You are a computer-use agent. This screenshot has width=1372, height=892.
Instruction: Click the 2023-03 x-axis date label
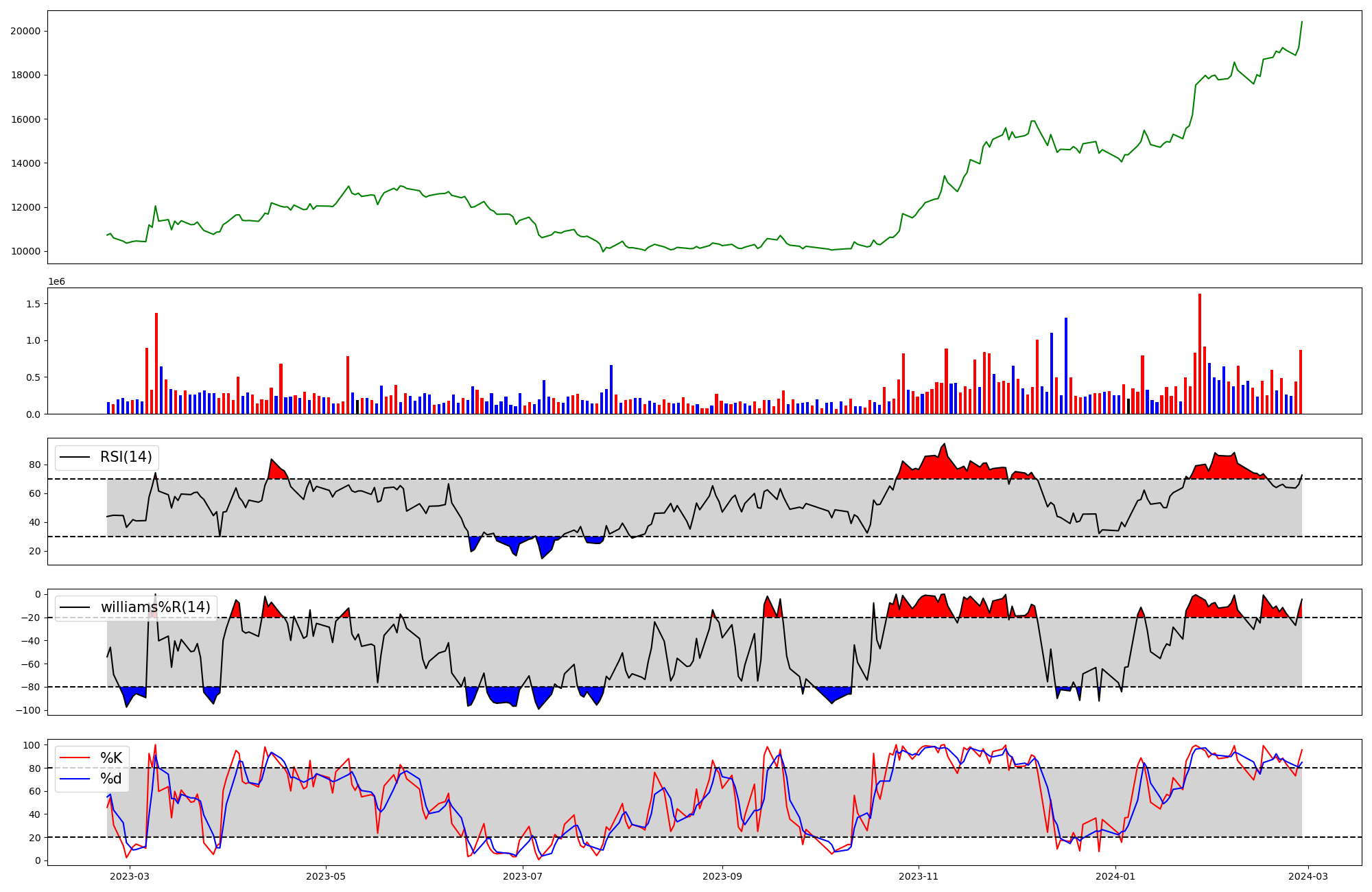pyautogui.click(x=129, y=876)
